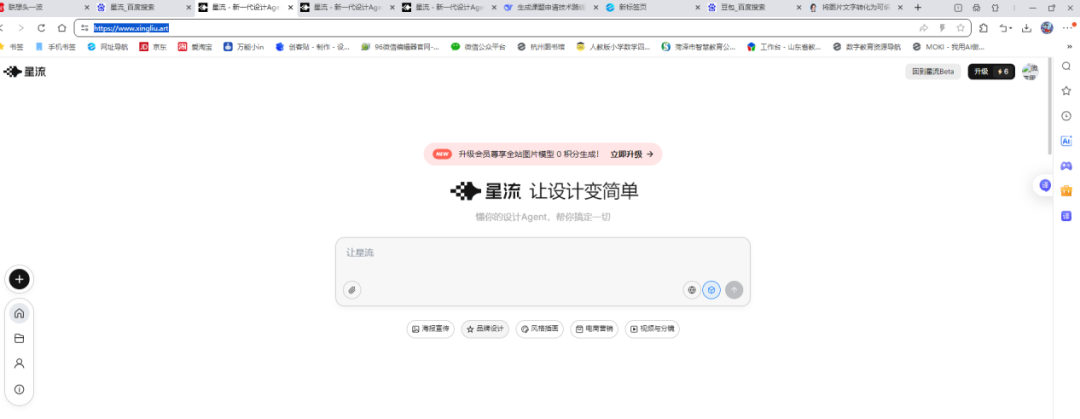Select the 品牌设计 preset chip
The height and width of the screenshot is (419, 1080).
pyautogui.click(x=485, y=329)
